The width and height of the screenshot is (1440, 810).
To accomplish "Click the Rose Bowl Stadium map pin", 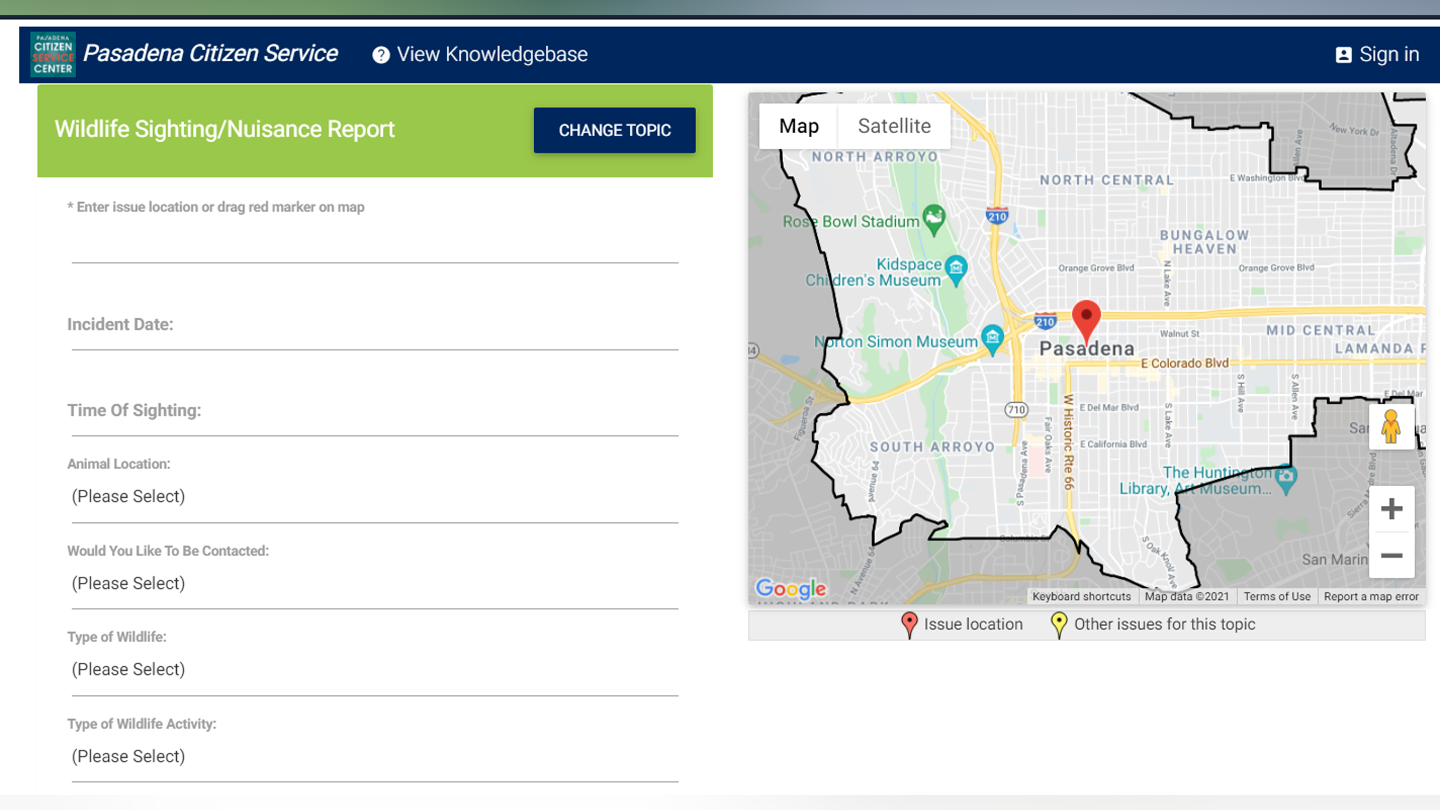I will [x=934, y=219].
